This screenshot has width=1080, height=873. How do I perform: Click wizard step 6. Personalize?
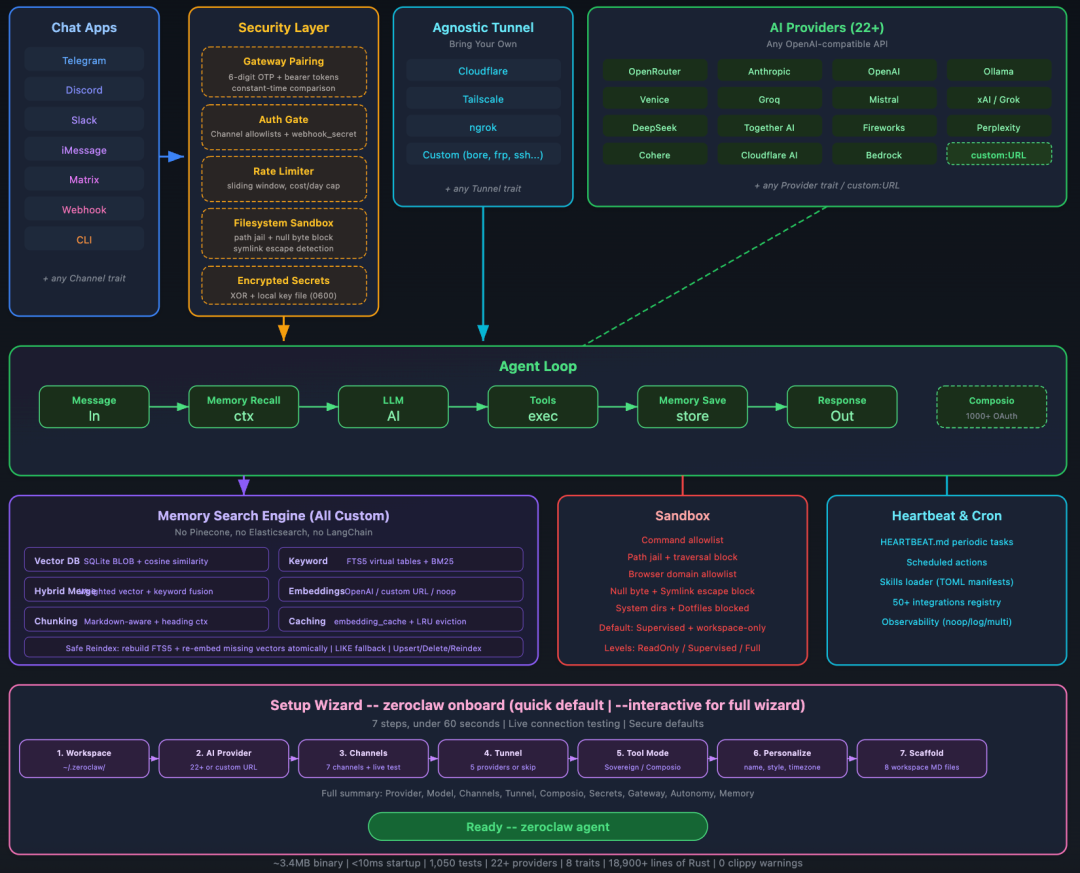(782, 759)
